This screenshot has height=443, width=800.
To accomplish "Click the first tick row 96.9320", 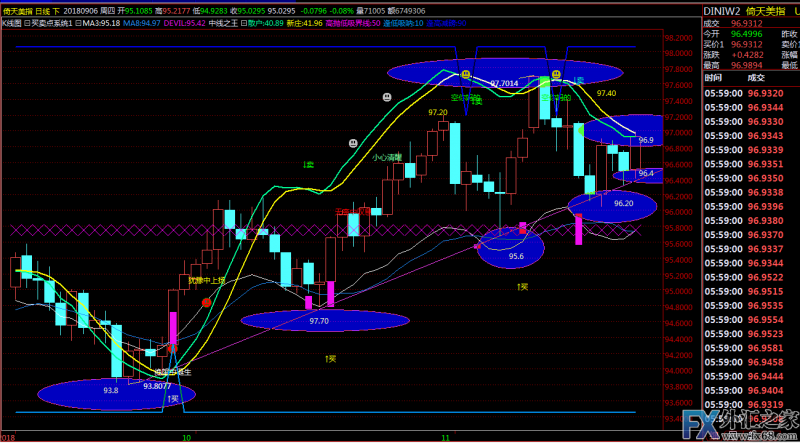I will coord(764,91).
